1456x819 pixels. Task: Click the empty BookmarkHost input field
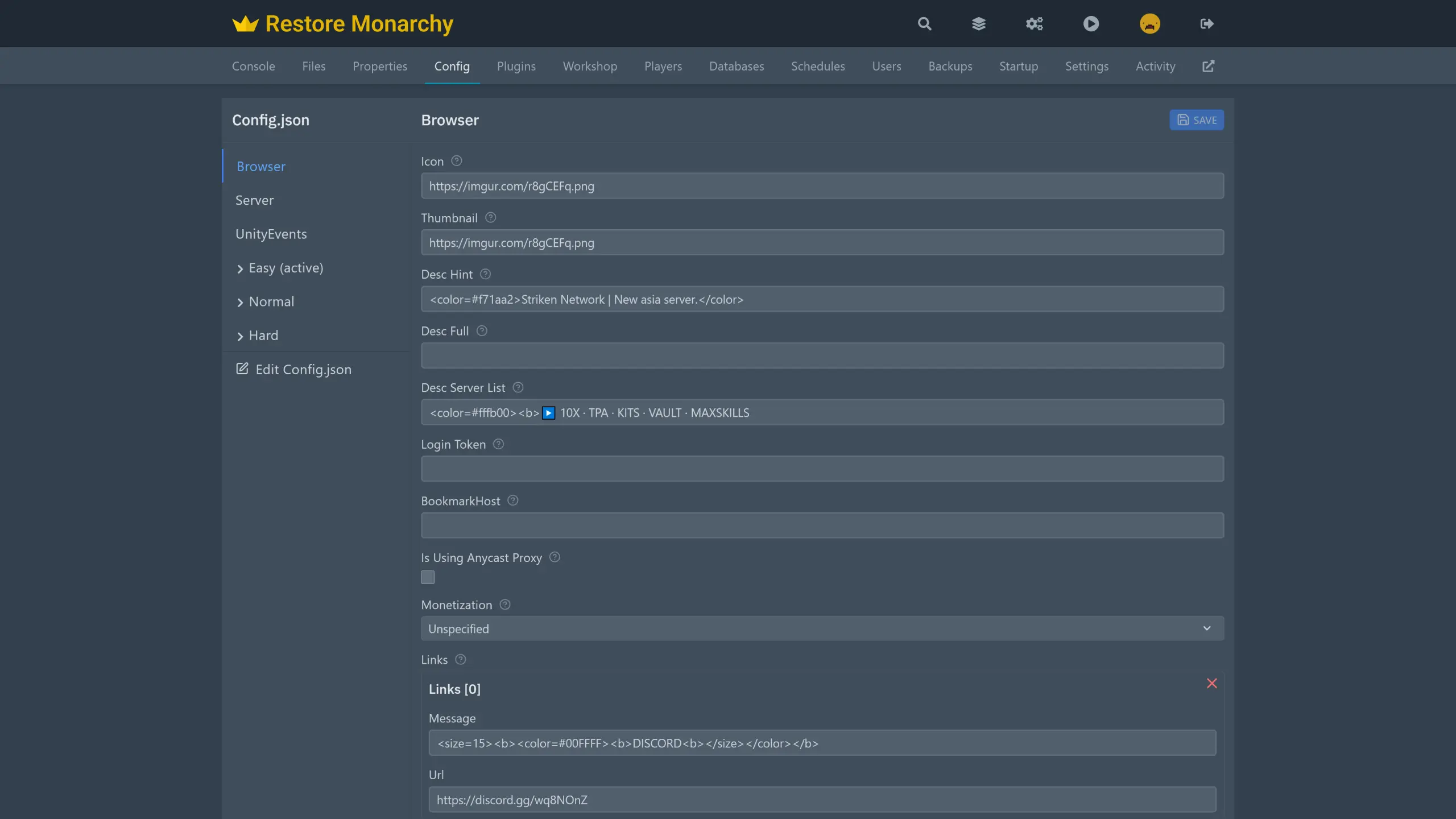click(822, 526)
